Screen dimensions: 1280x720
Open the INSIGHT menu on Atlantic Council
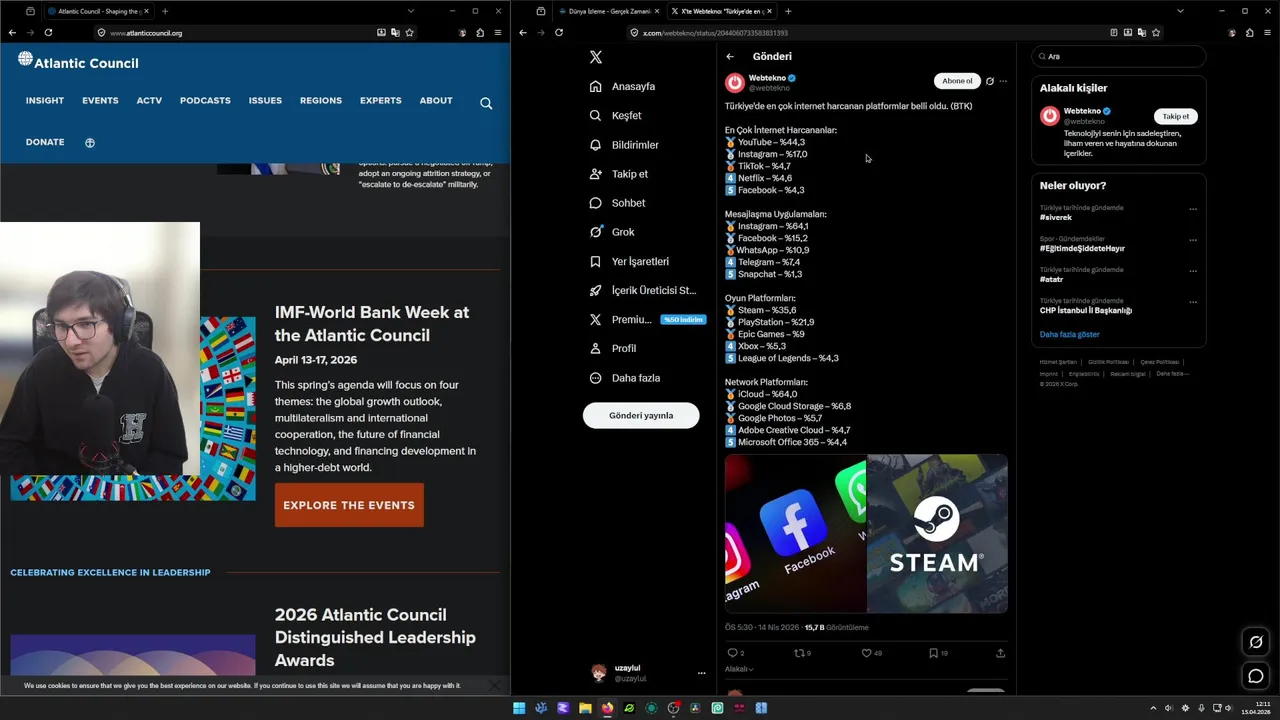coord(45,100)
